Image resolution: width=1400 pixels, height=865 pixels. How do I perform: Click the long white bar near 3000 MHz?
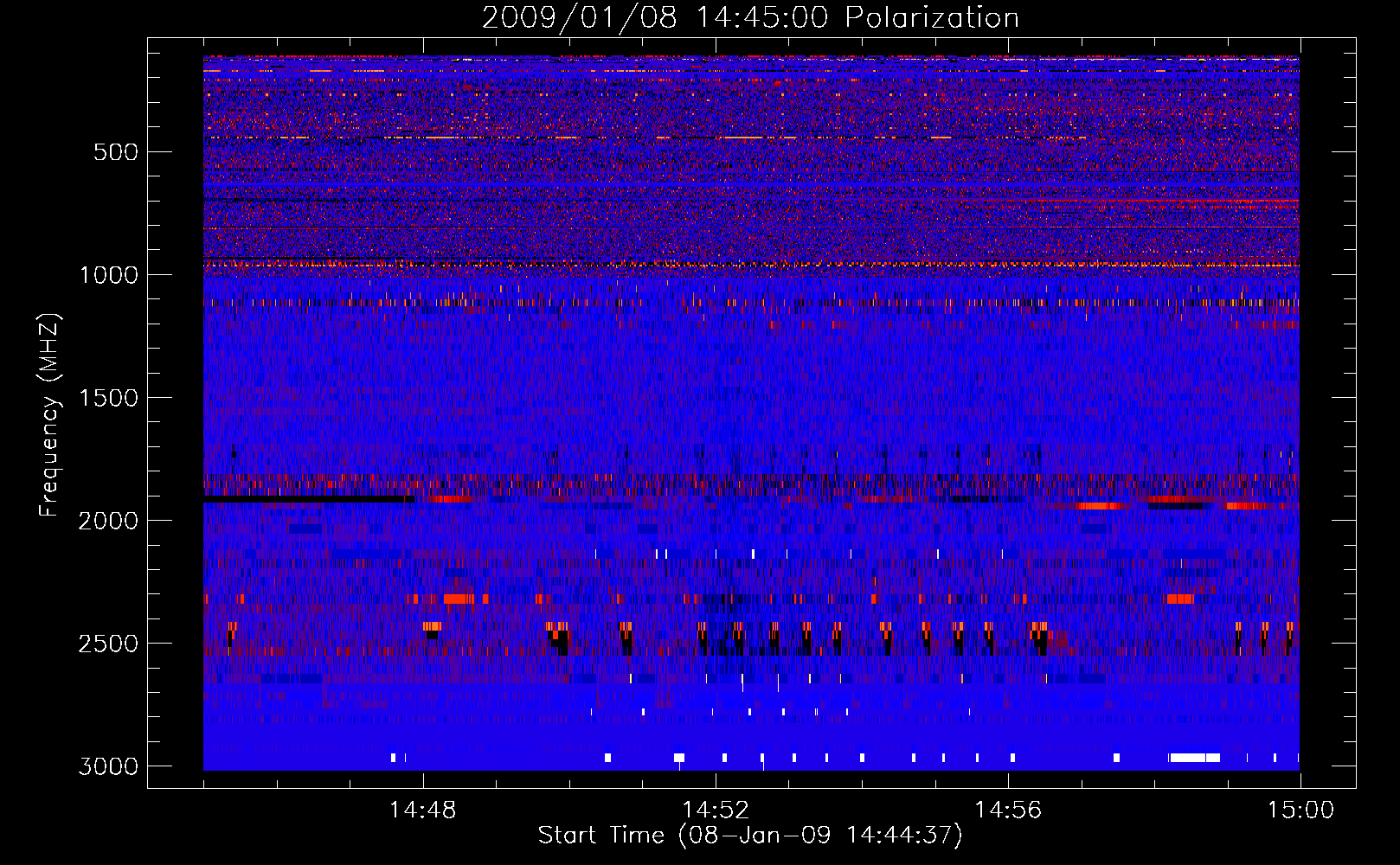pos(1194,758)
